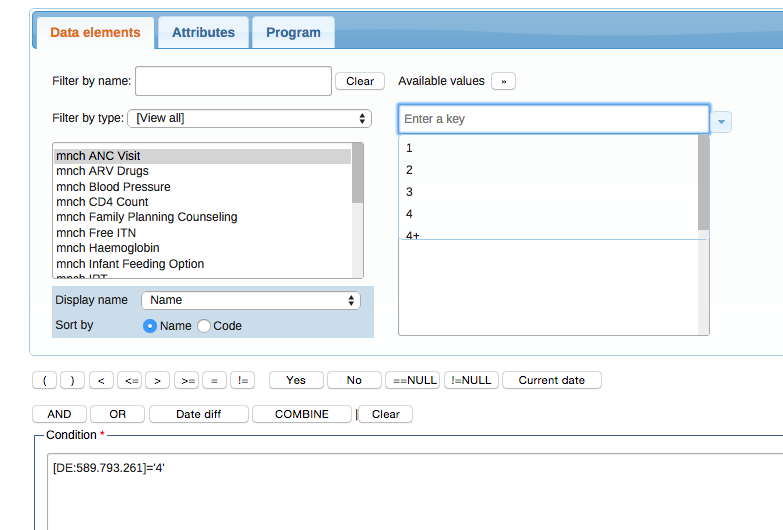
Task: Switch to the Data elements tab
Action: 95,32
